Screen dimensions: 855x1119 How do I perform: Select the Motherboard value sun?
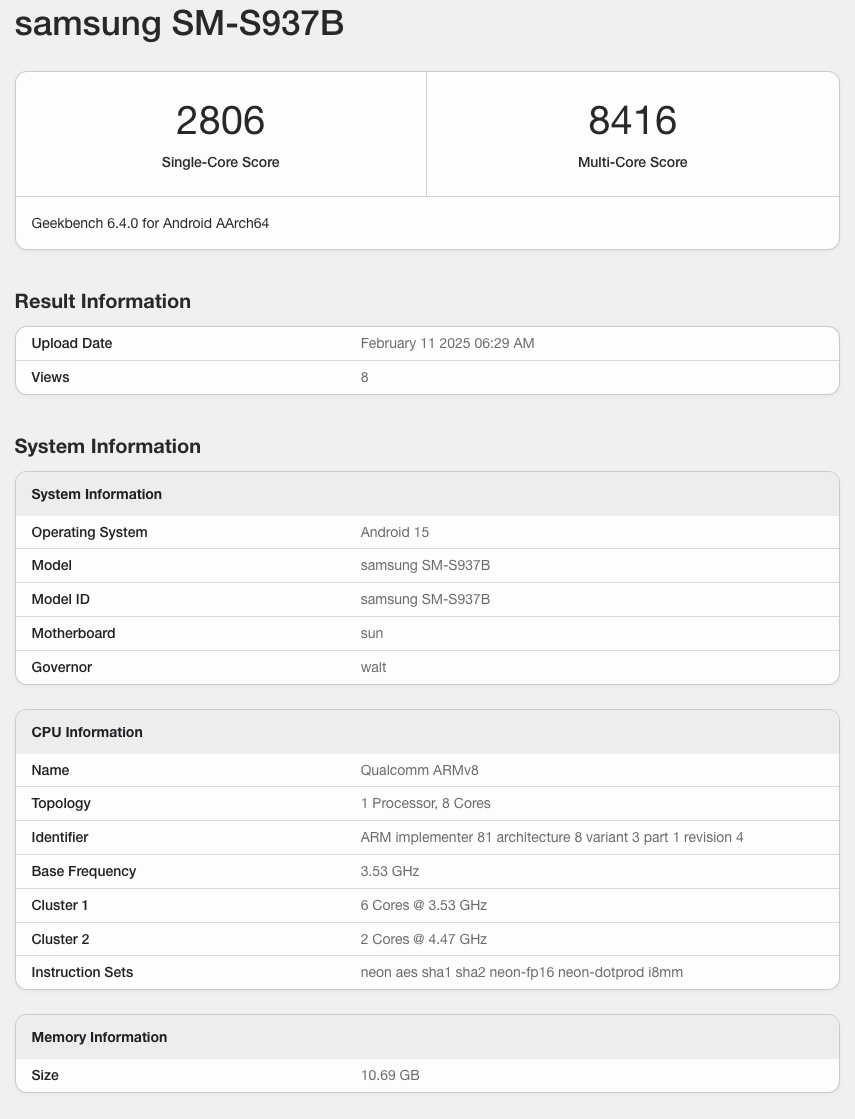(371, 633)
